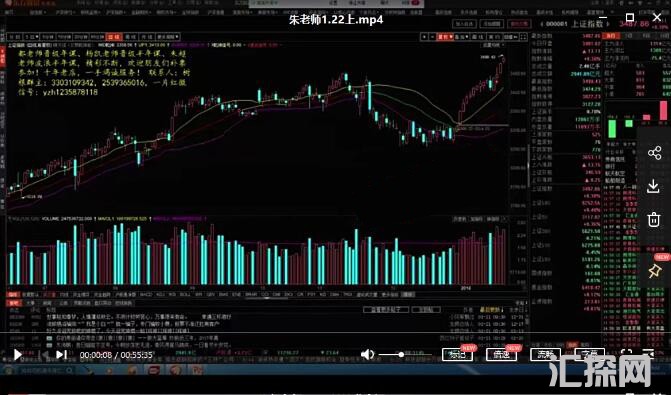
Task: Maximize the video player window
Action: pos(630,18)
